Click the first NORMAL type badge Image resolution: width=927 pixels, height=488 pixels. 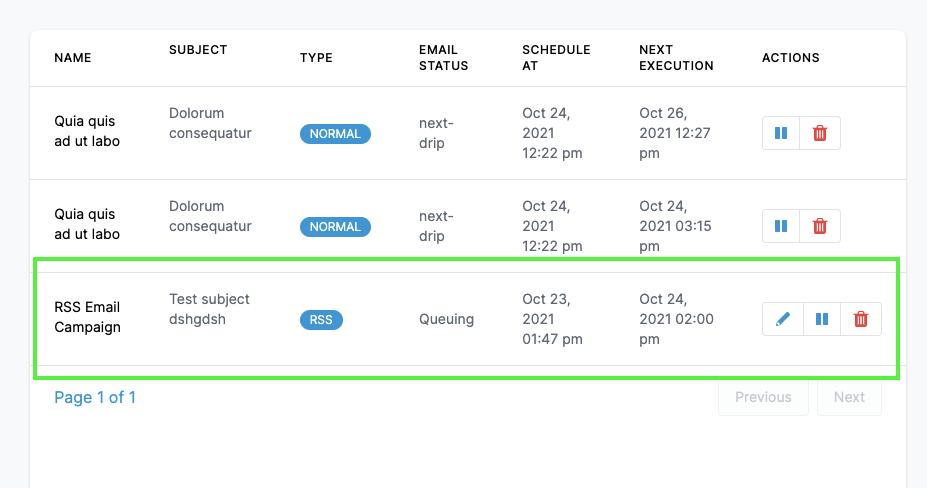coord(335,134)
